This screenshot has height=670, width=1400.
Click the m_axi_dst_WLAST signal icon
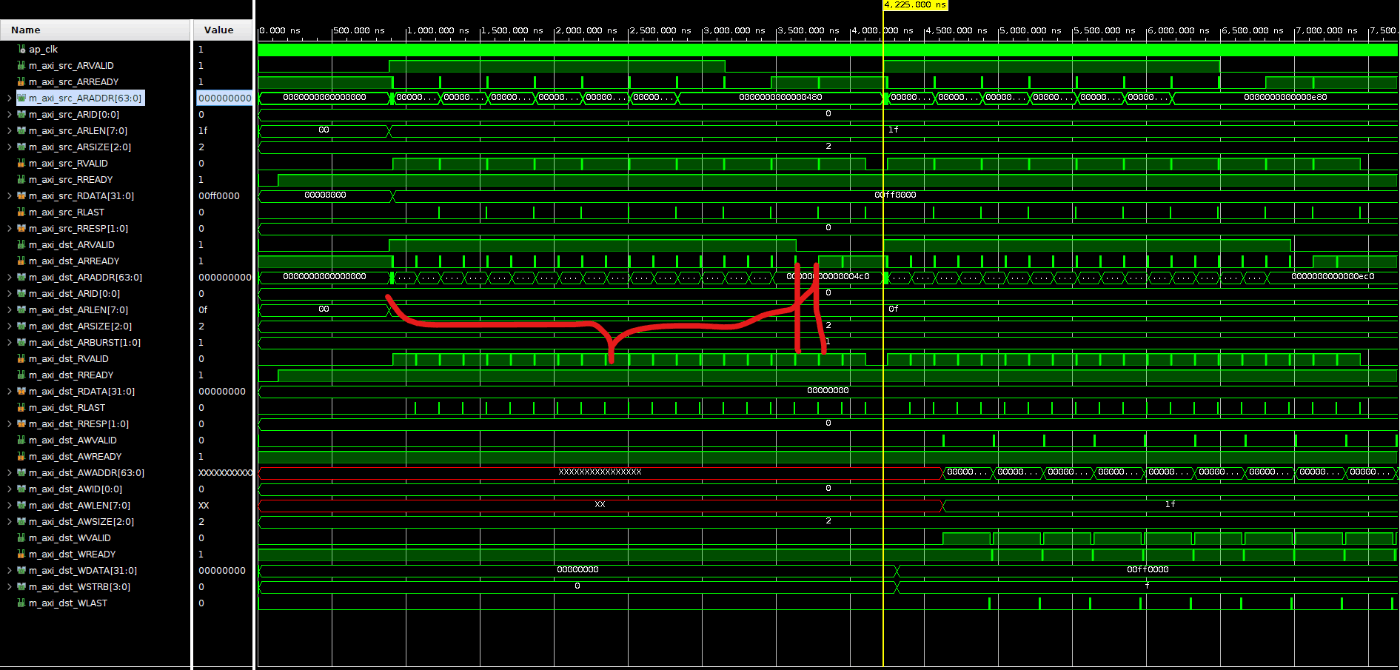(22, 603)
